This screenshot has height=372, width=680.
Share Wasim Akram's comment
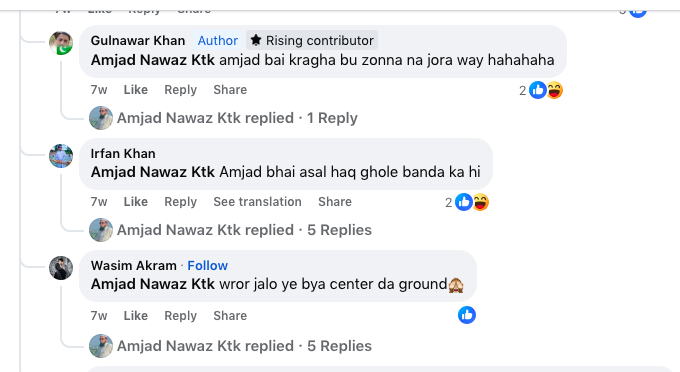tap(230, 316)
